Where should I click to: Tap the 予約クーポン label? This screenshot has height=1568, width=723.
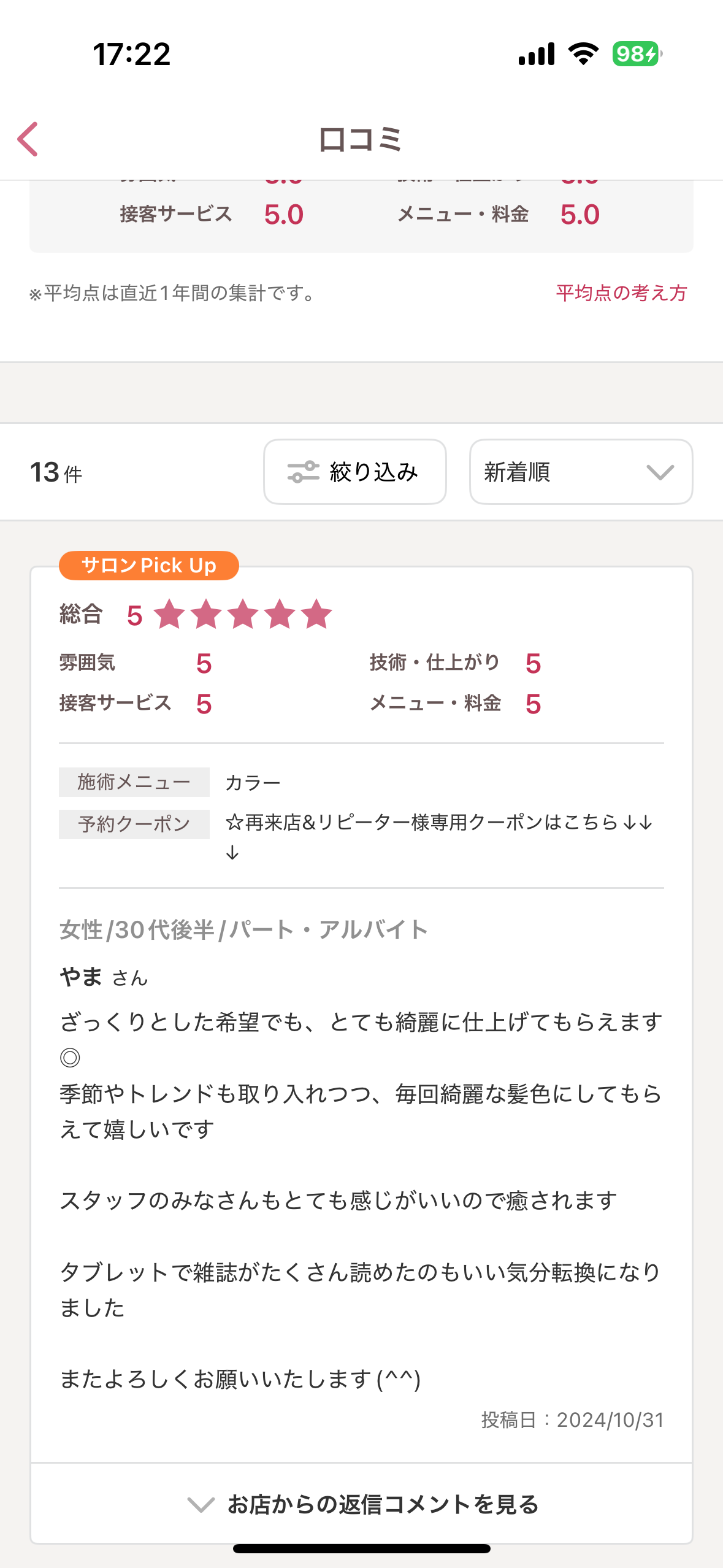[x=134, y=824]
